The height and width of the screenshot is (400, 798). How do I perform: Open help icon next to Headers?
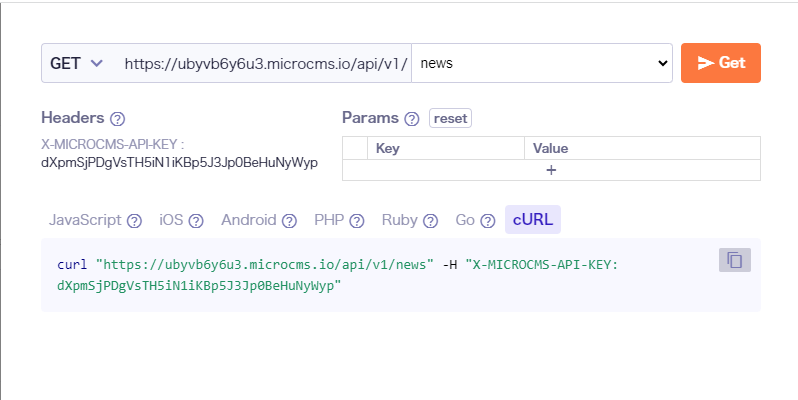[x=118, y=119]
